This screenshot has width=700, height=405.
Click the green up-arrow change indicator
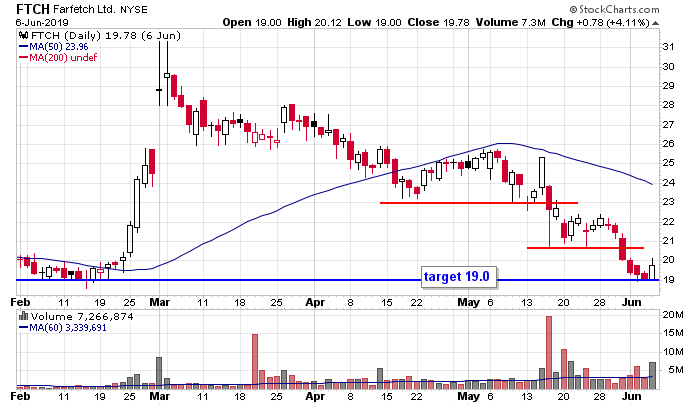tap(655, 23)
